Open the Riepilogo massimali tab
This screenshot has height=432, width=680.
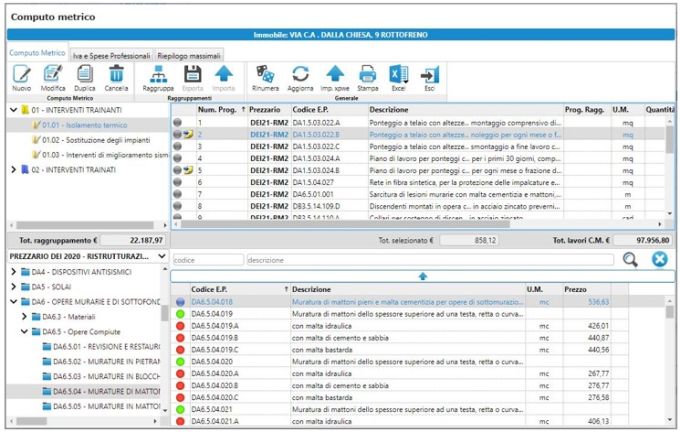[x=189, y=56]
